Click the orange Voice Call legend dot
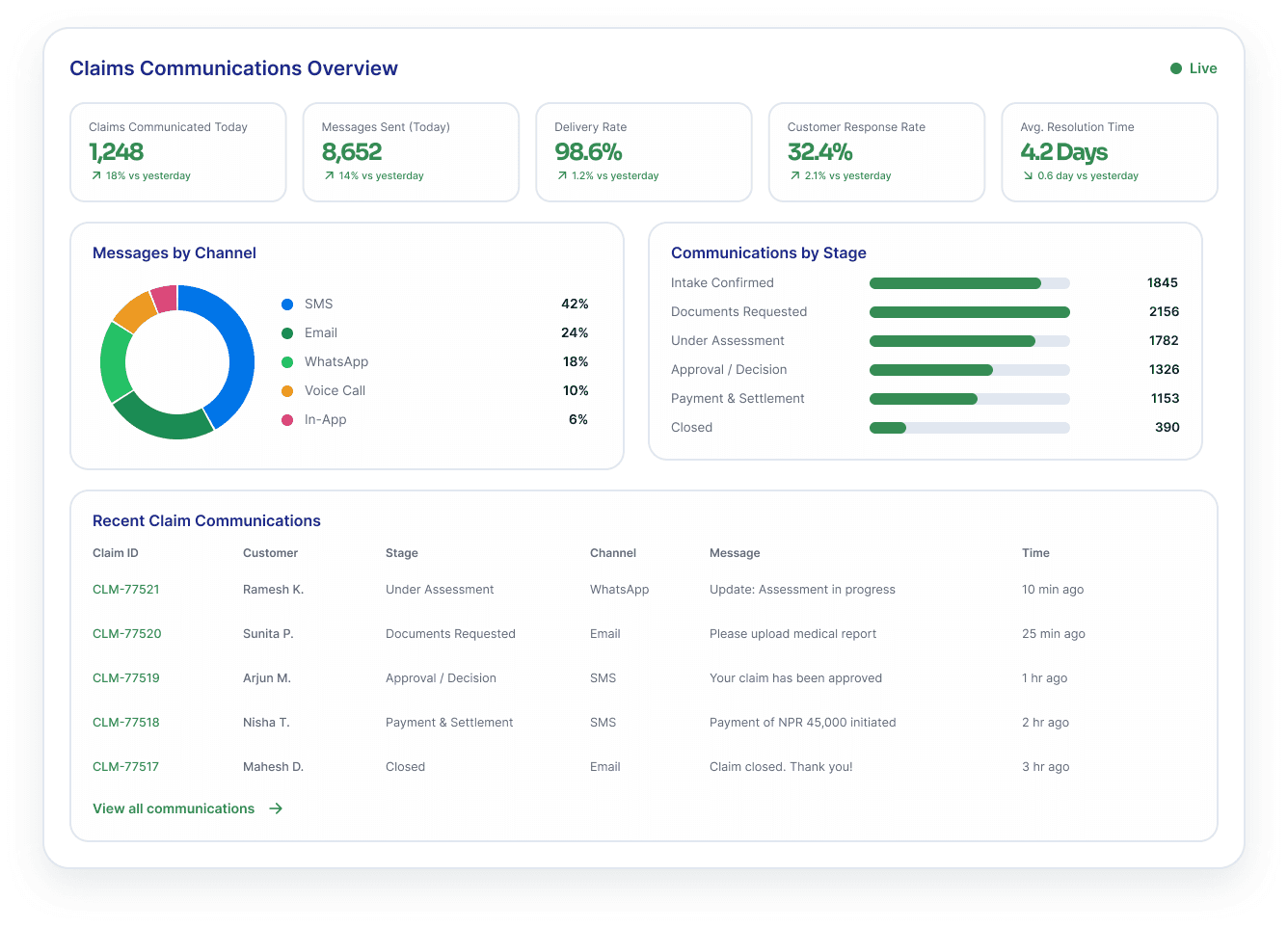1288x927 pixels. (287, 391)
